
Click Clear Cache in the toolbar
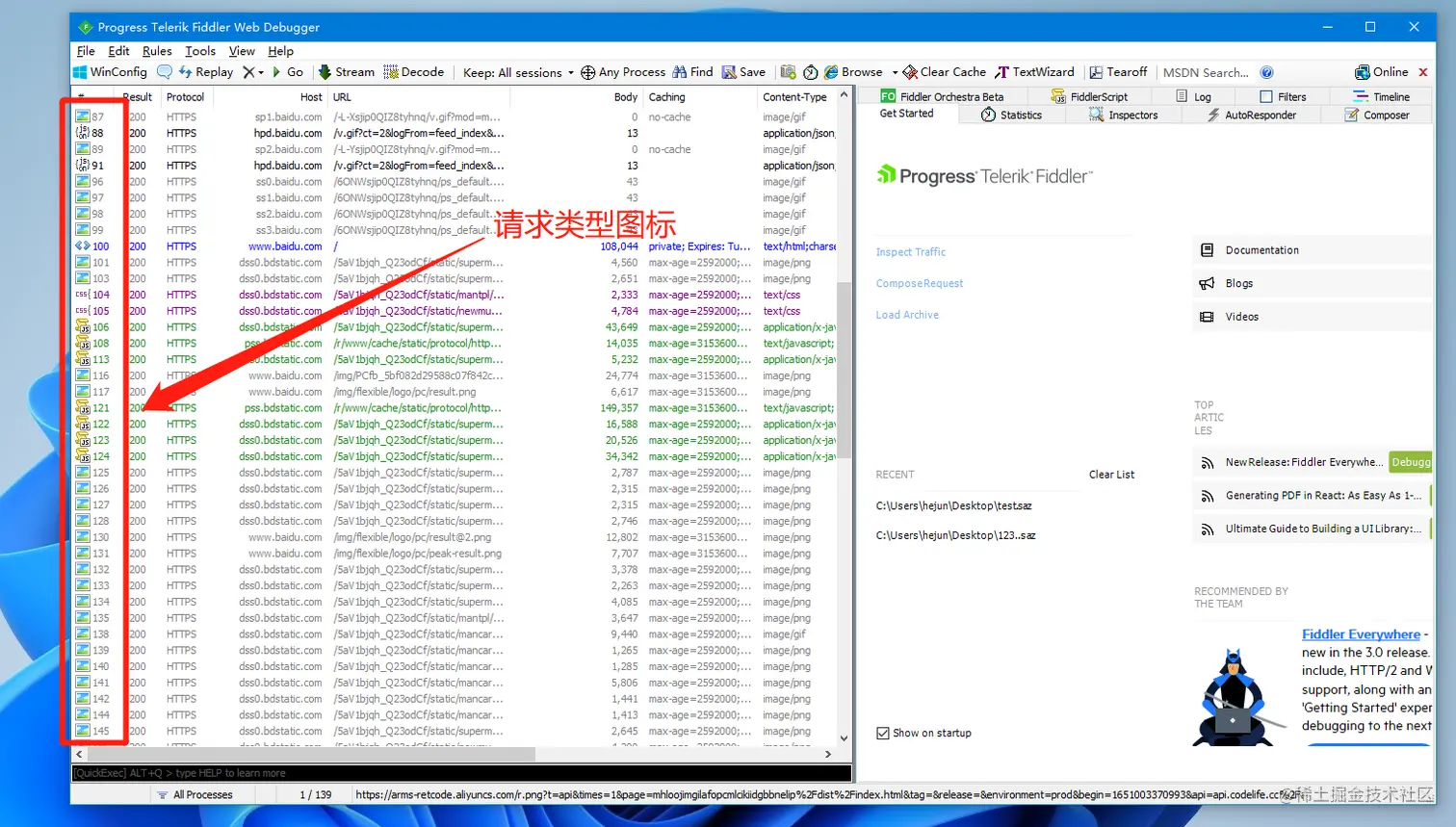tap(944, 72)
